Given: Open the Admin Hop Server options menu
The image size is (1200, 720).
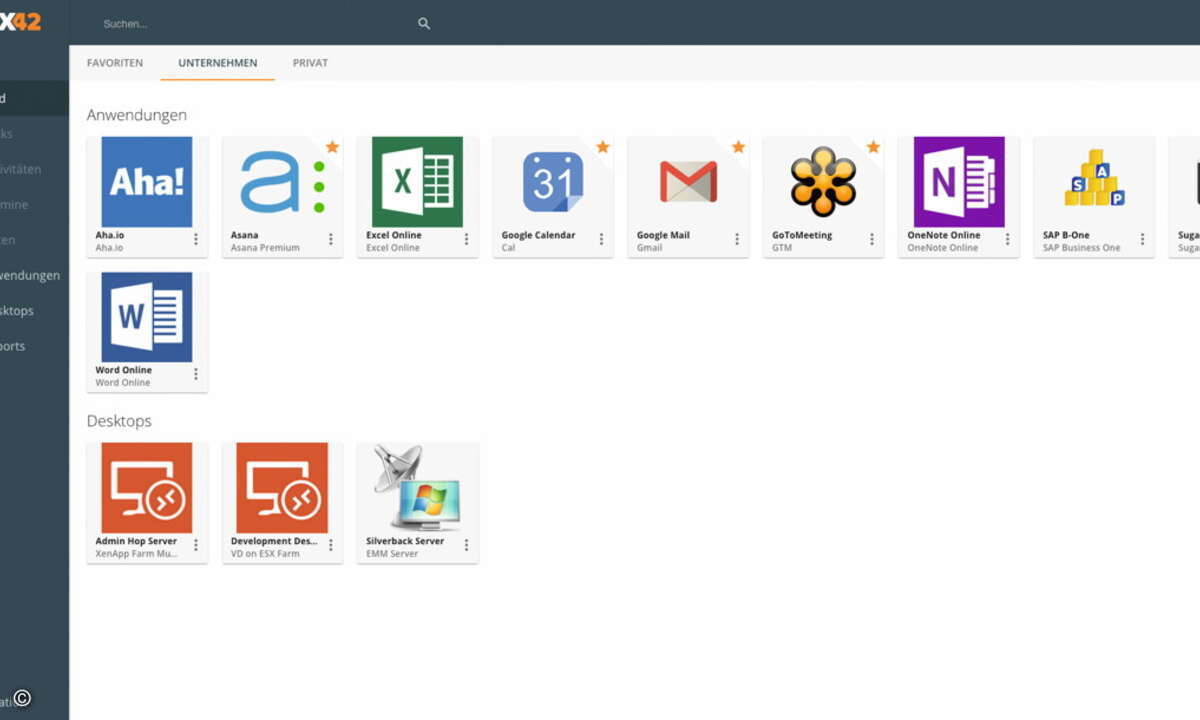Looking at the screenshot, I should coord(195,545).
